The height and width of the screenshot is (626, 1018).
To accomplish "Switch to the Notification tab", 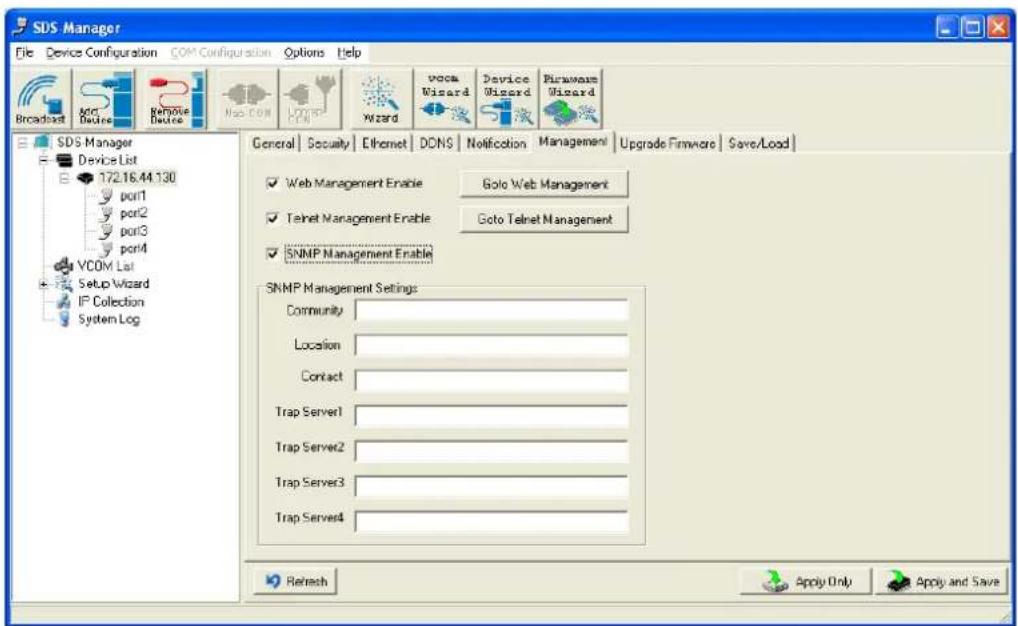I will click(496, 144).
